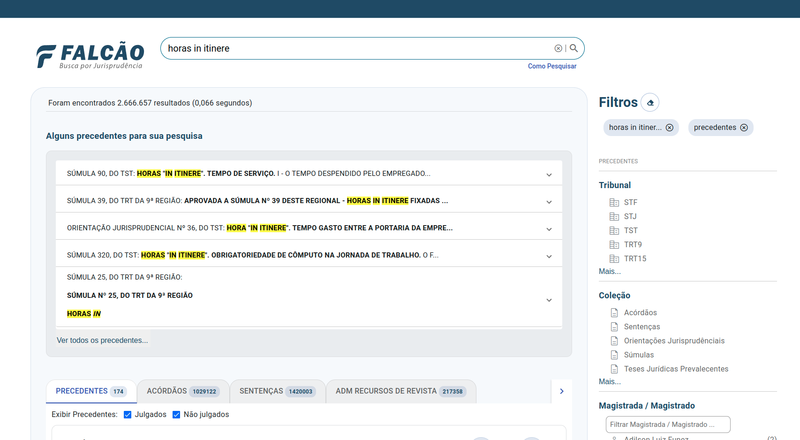The image size is (800, 440).
Task: Show more collections via Mais link
Action: (x=610, y=382)
